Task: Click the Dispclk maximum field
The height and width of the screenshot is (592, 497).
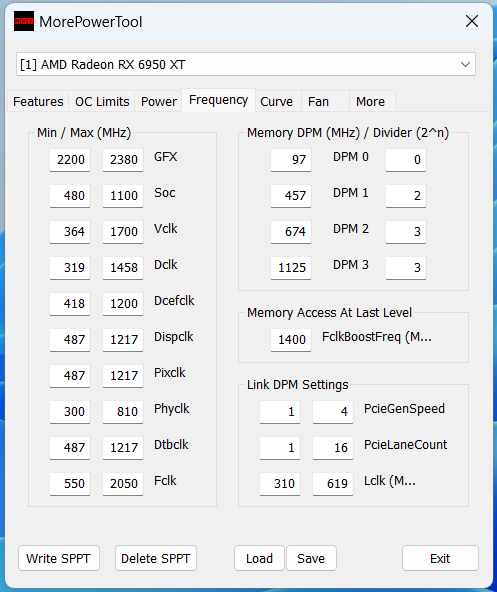Action: (x=123, y=339)
